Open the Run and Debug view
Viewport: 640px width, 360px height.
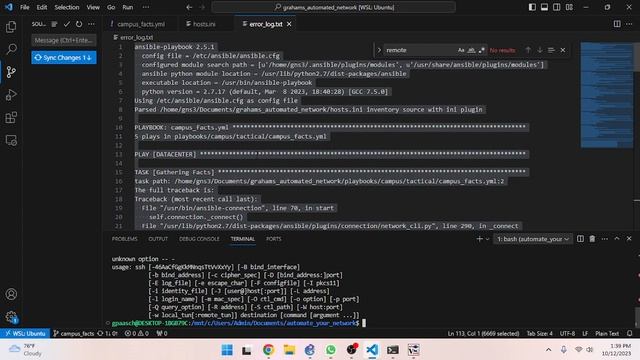(x=11, y=95)
